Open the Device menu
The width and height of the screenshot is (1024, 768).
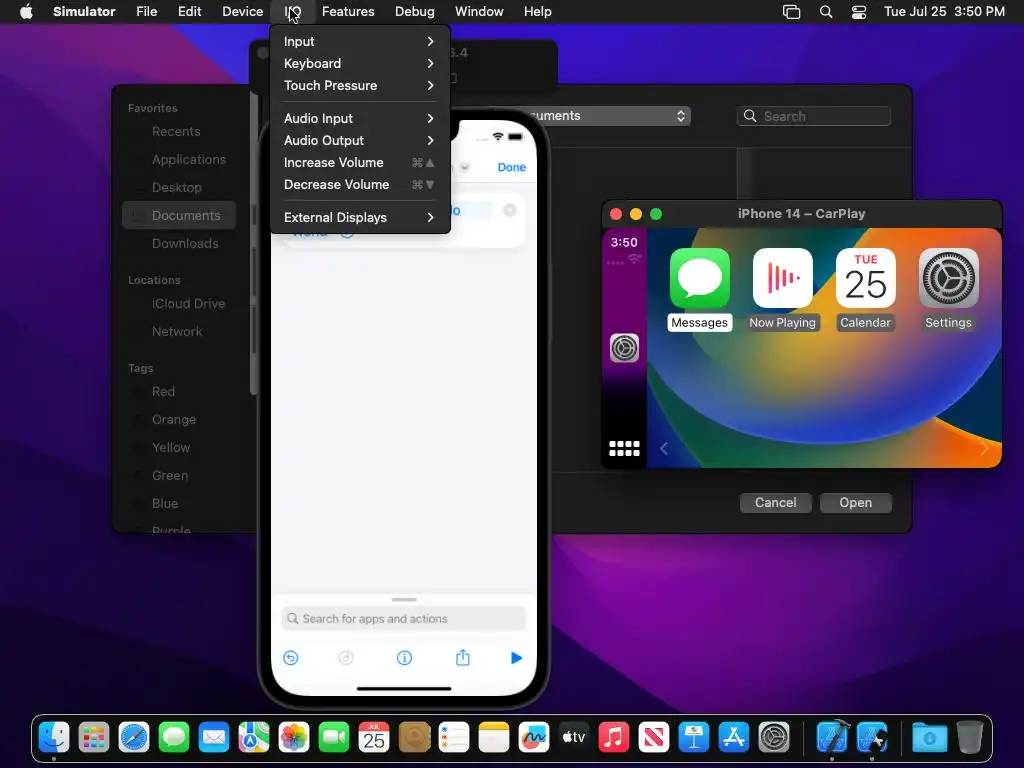242,12
